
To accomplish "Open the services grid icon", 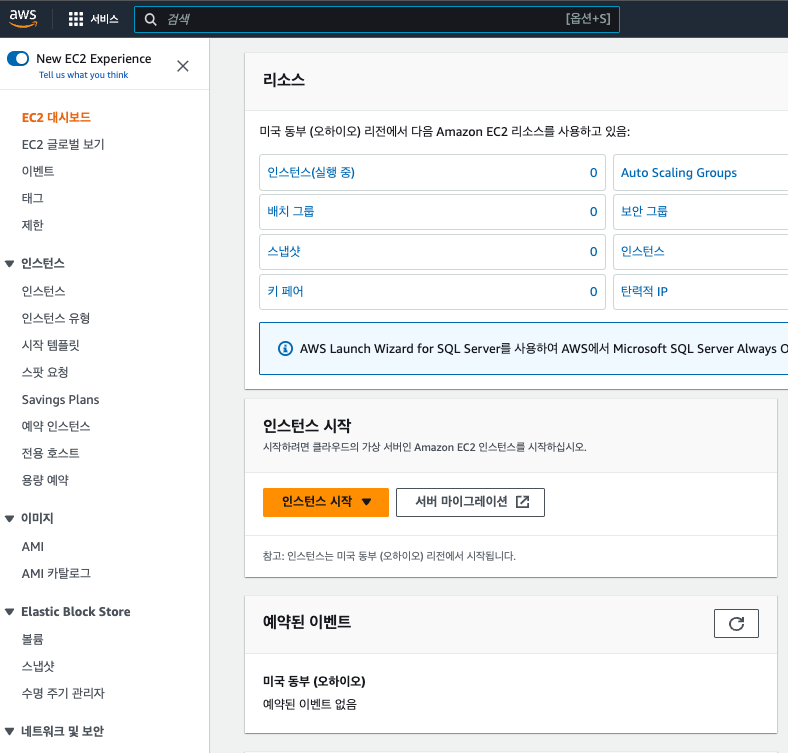I will (75, 19).
